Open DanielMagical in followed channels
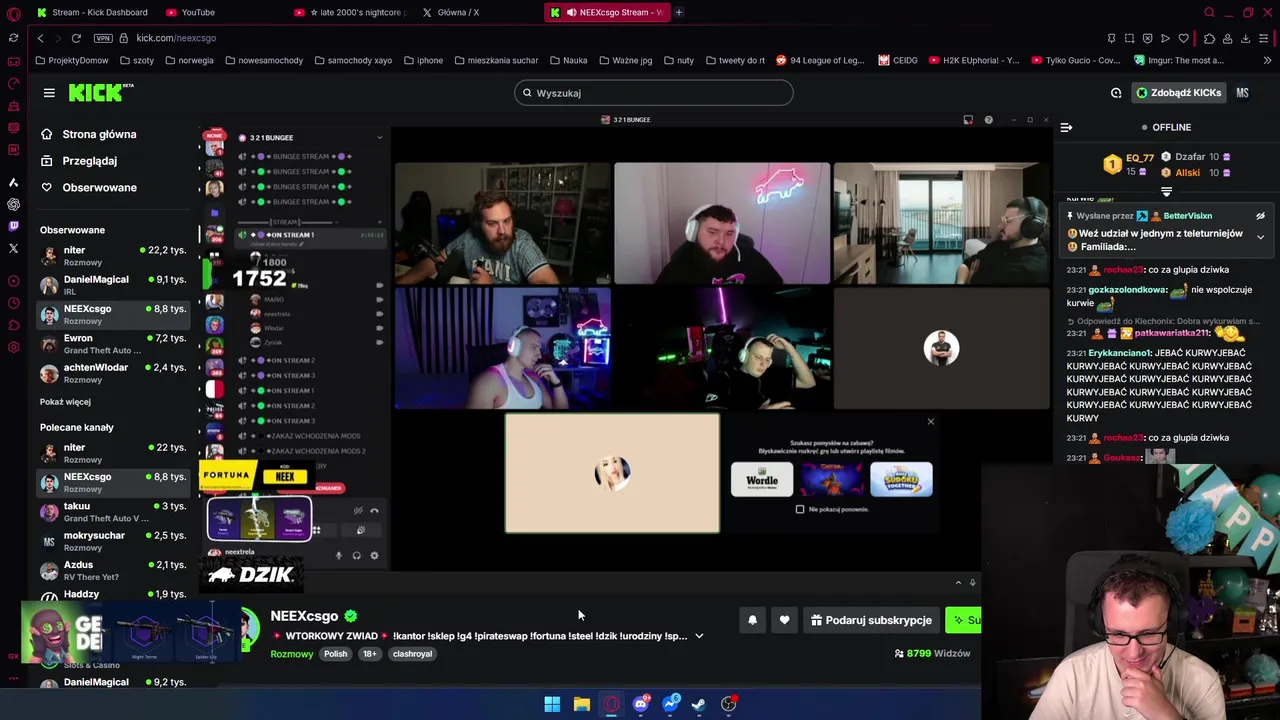 click(x=113, y=285)
